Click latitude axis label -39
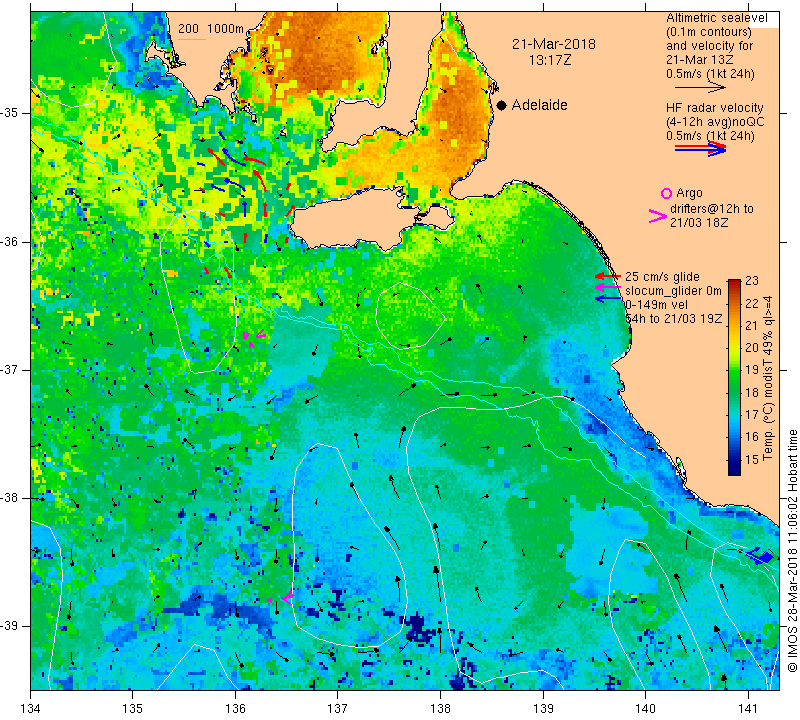Screen dimensions: 800x720 (10, 626)
